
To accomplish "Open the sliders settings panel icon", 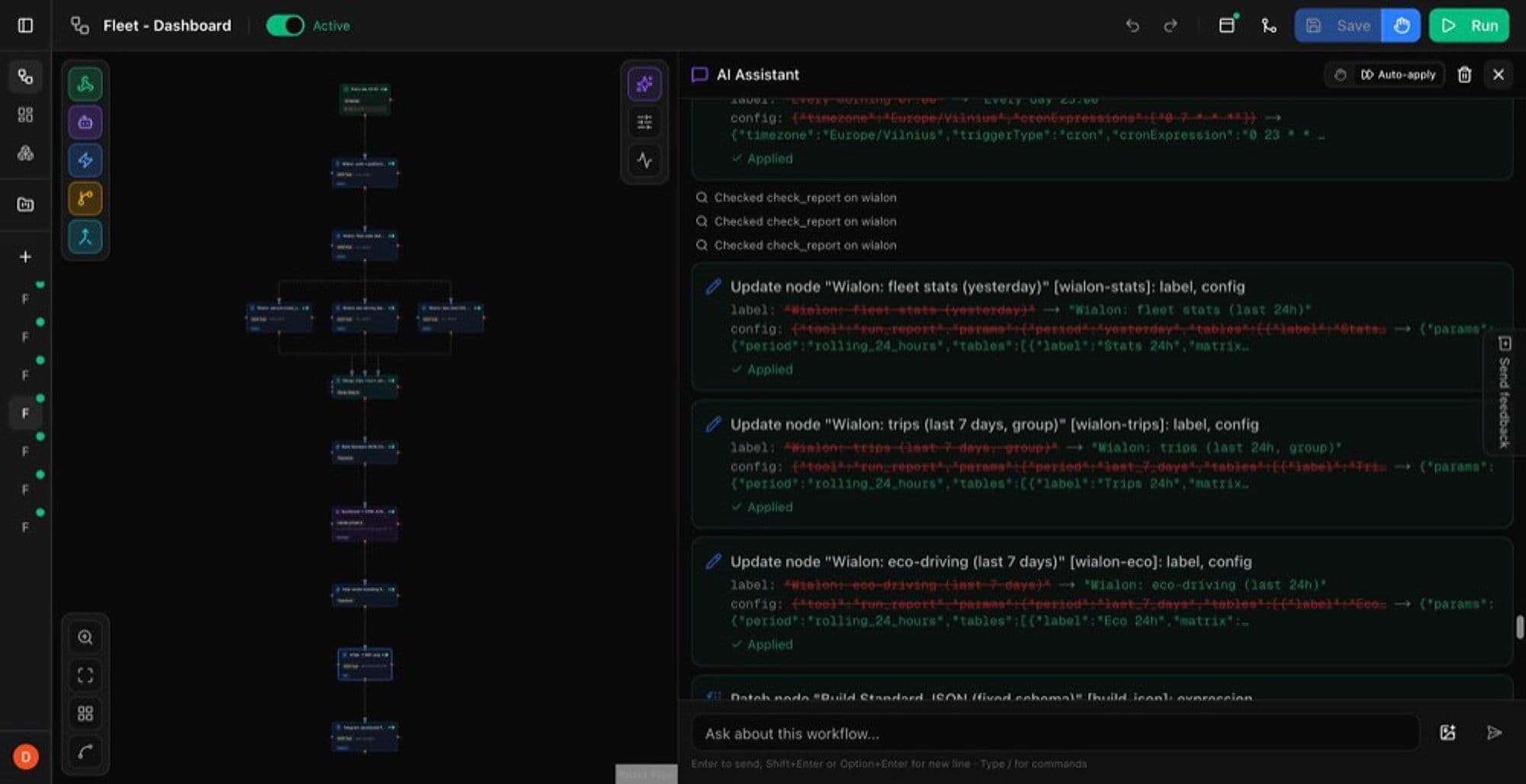I will coord(645,122).
